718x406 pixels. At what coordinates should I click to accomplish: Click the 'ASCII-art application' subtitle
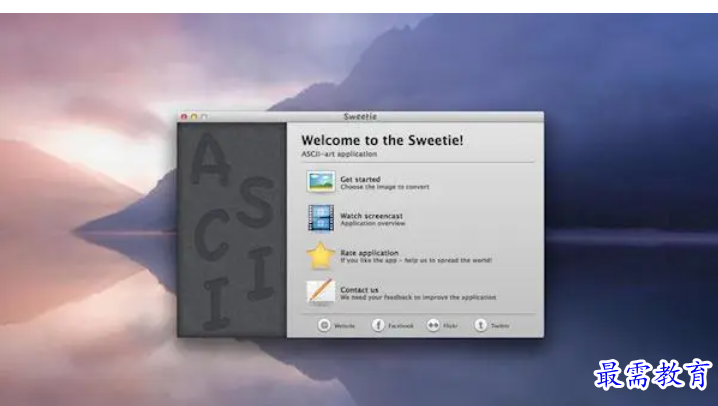tap(339, 154)
